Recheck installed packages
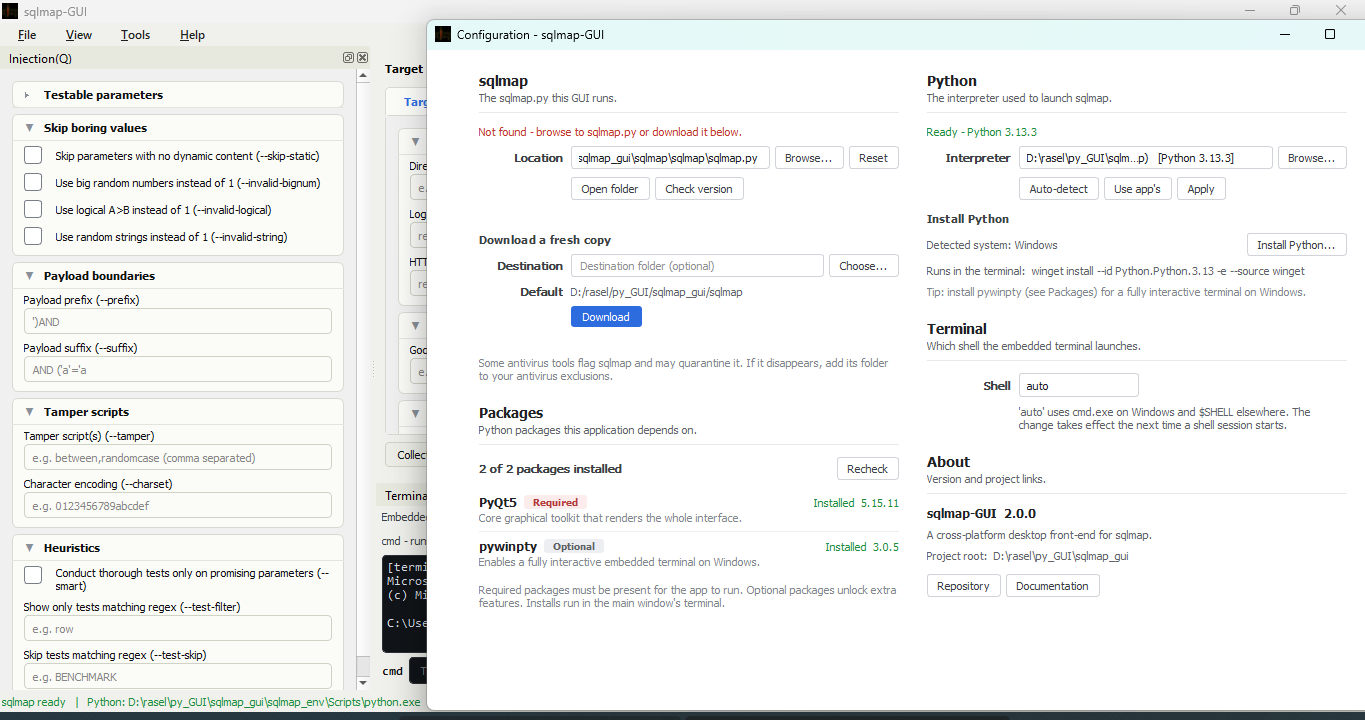The height and width of the screenshot is (720, 1365). click(868, 469)
